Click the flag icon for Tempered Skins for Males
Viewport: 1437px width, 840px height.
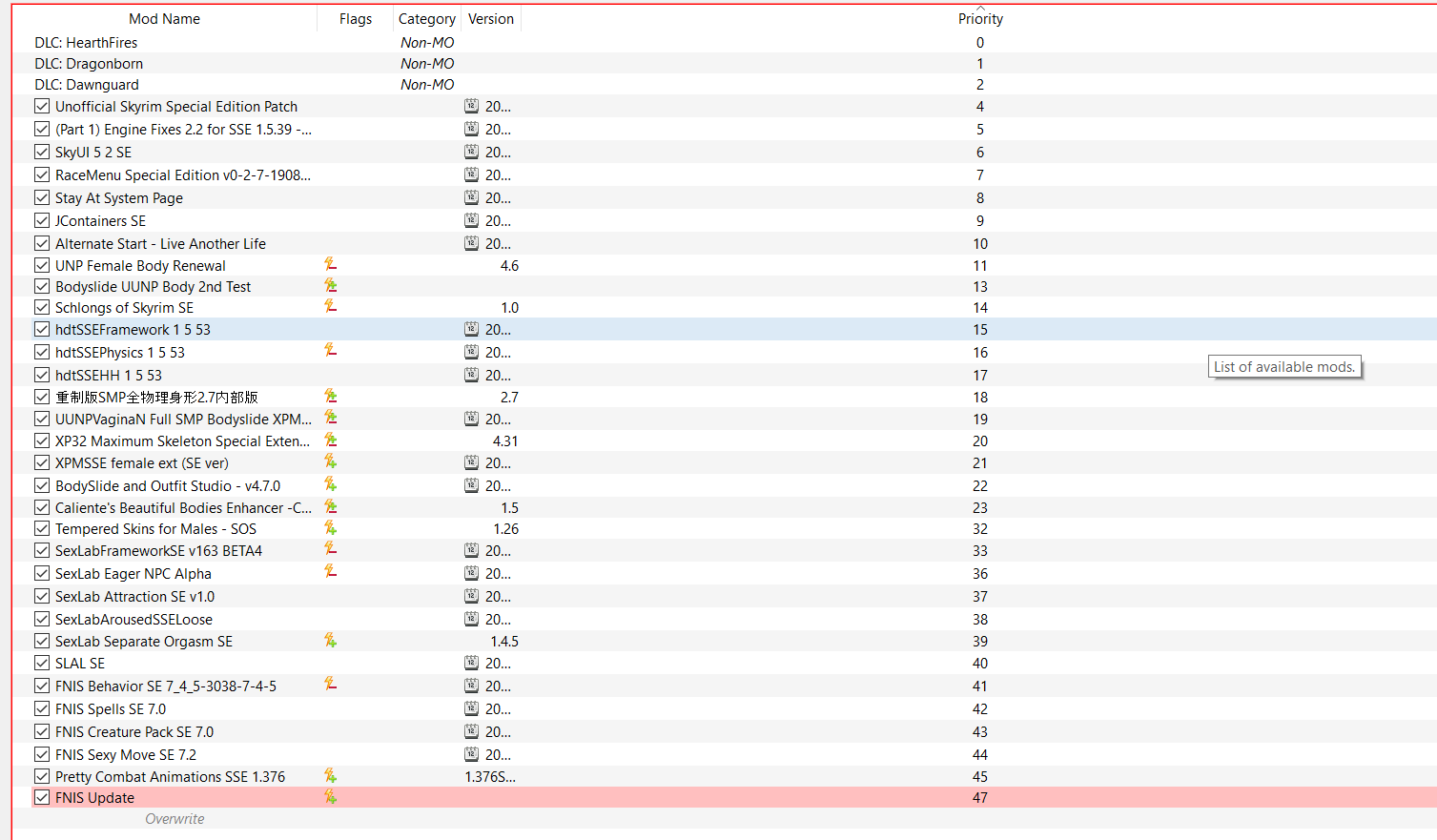pyautogui.click(x=330, y=527)
